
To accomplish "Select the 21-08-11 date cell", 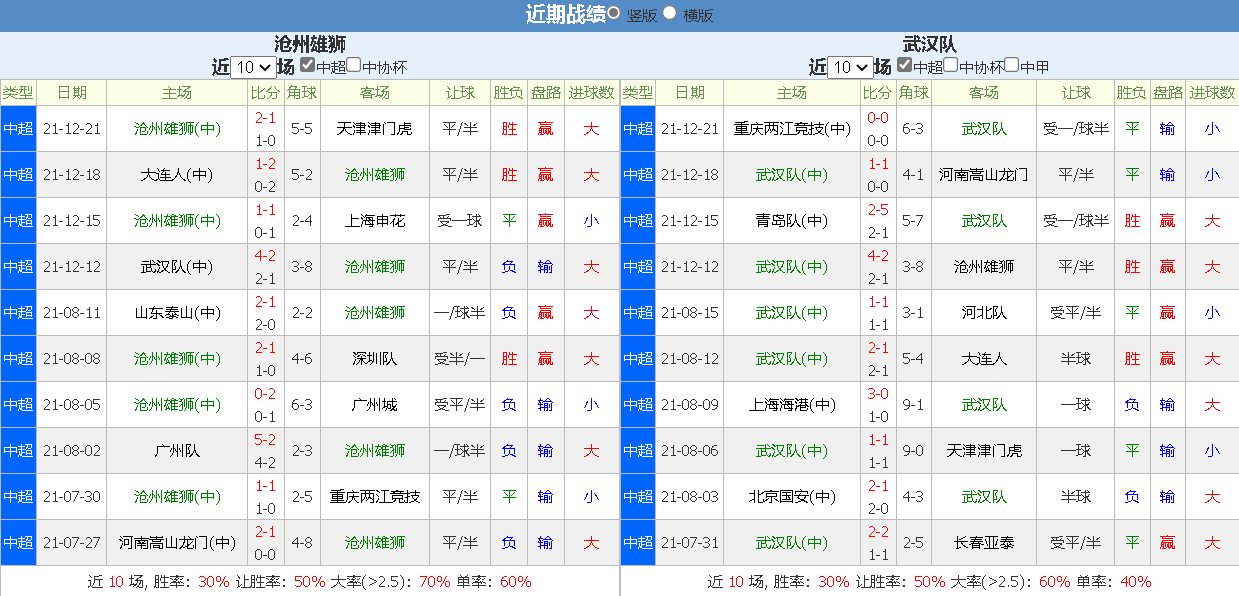I will pyautogui.click(x=72, y=312).
